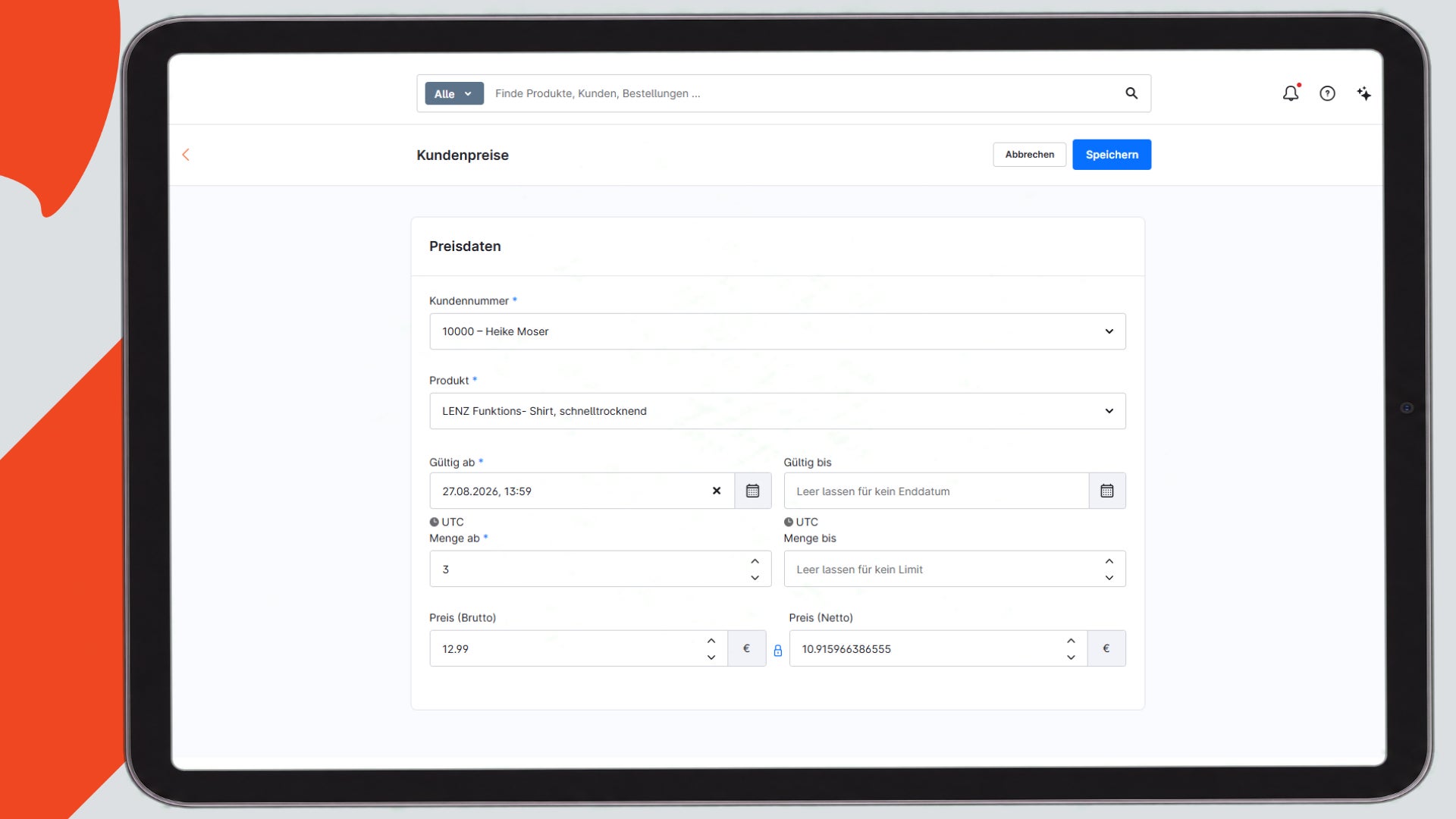This screenshot has height=819, width=1456.
Task: Click the Abbrechen button
Action: tap(1029, 155)
